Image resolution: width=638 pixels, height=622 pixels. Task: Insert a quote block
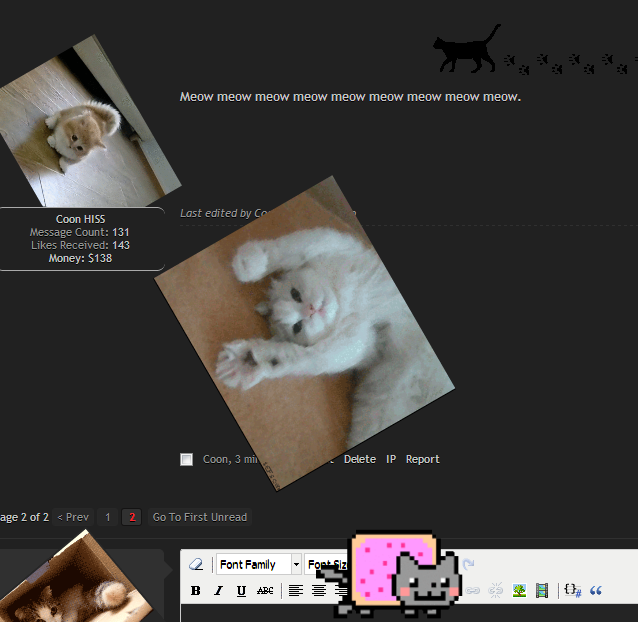click(596, 591)
